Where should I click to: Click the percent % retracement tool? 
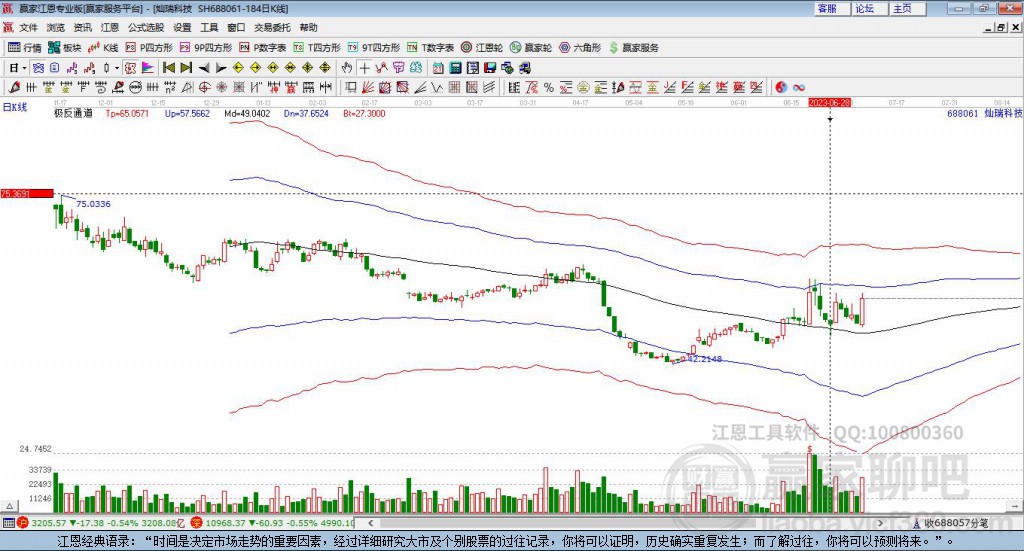click(x=549, y=87)
